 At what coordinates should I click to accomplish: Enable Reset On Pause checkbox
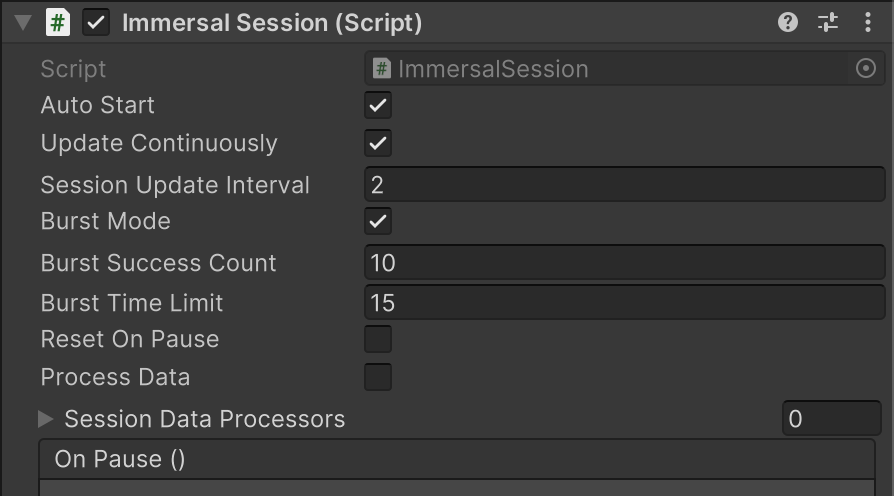click(378, 339)
